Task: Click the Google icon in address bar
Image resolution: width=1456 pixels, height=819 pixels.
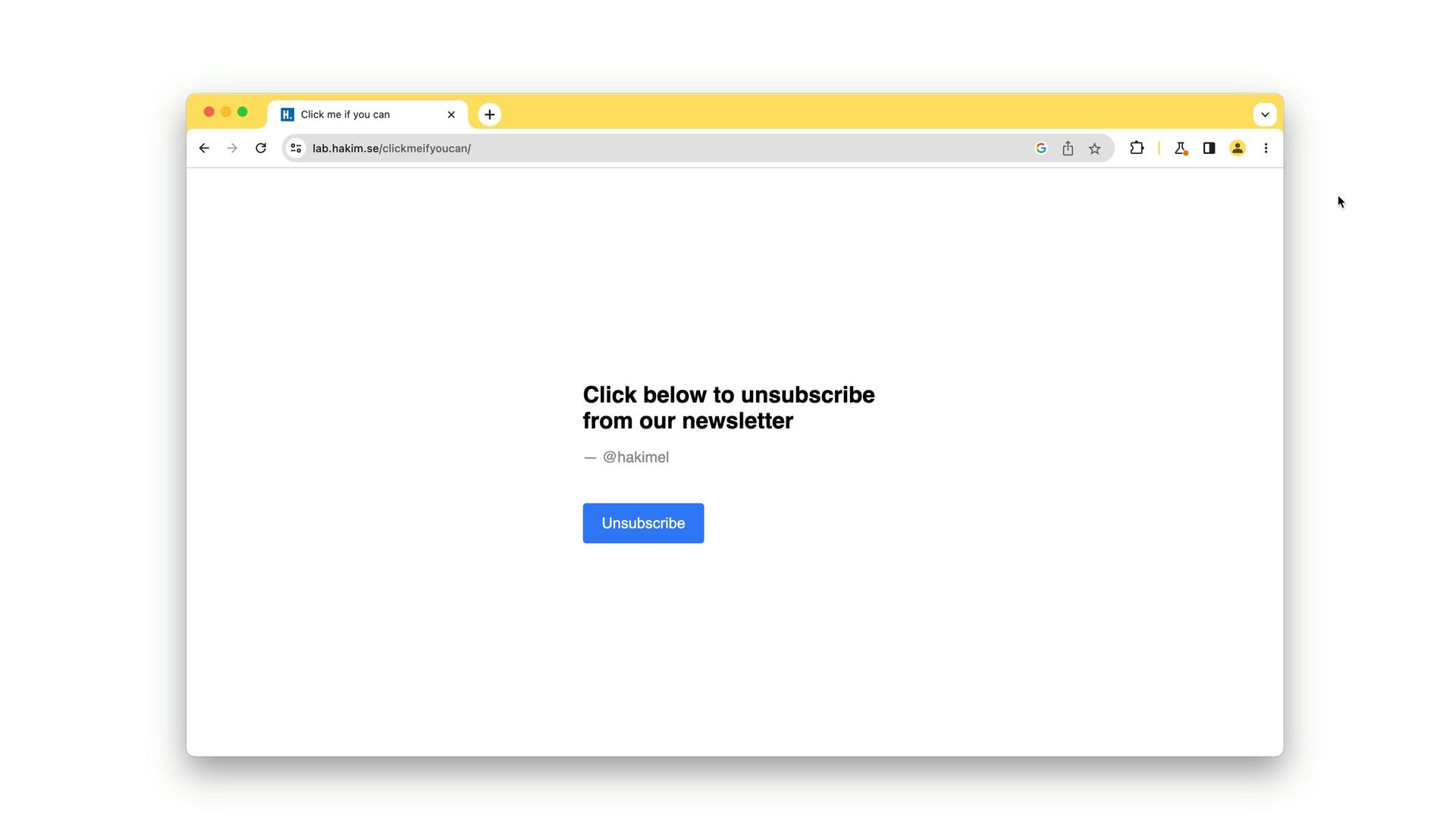Action: pos(1041,149)
